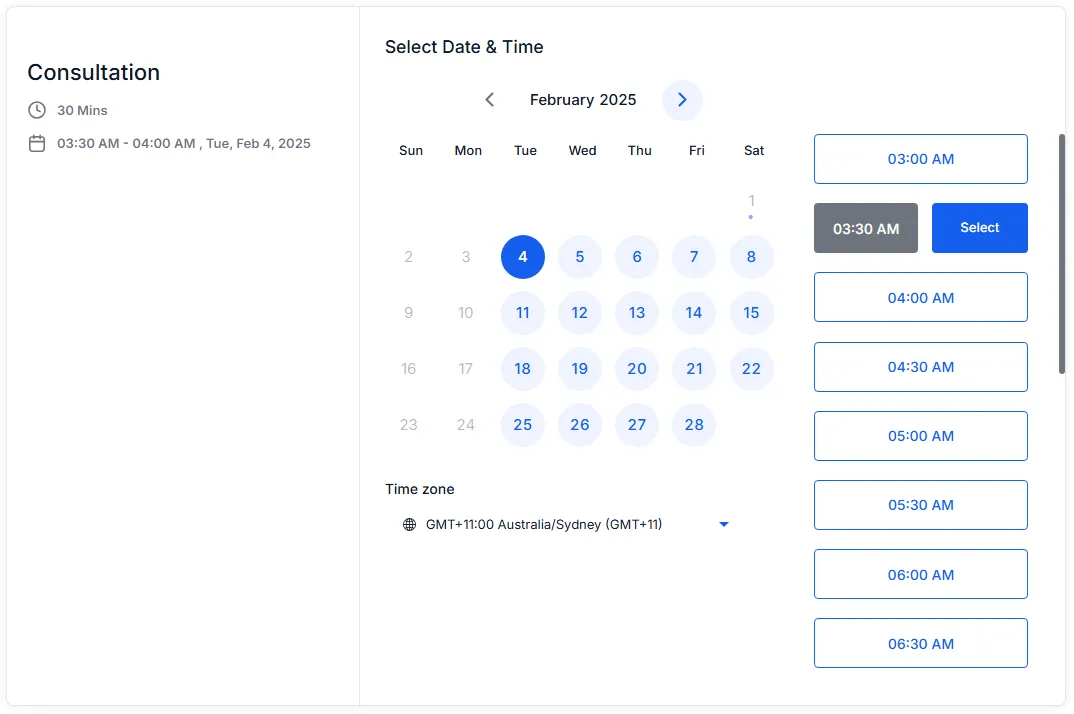The width and height of the screenshot is (1074, 714).
Task: Select the 06:30 AM time slot
Action: point(920,643)
